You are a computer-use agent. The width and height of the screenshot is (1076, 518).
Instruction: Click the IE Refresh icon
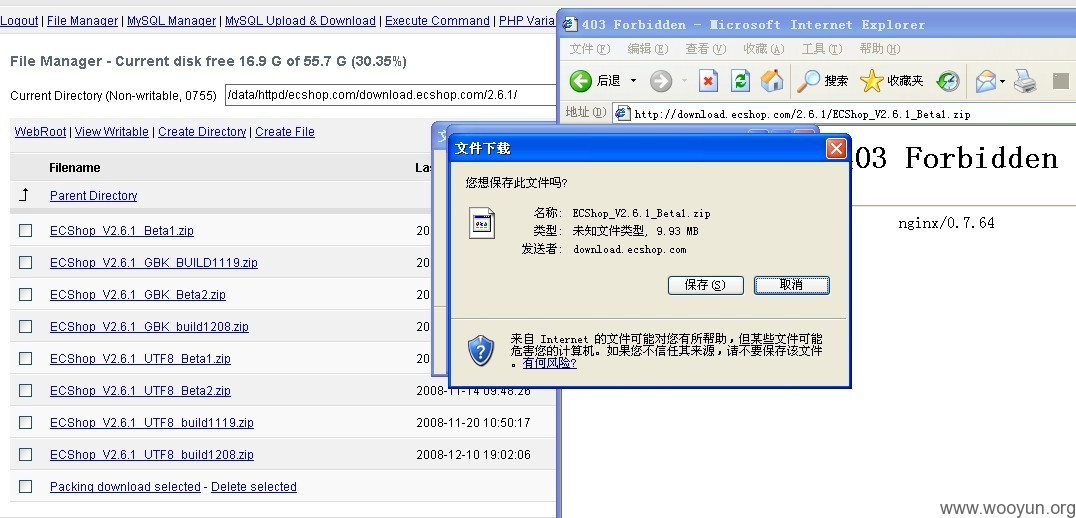(x=740, y=81)
